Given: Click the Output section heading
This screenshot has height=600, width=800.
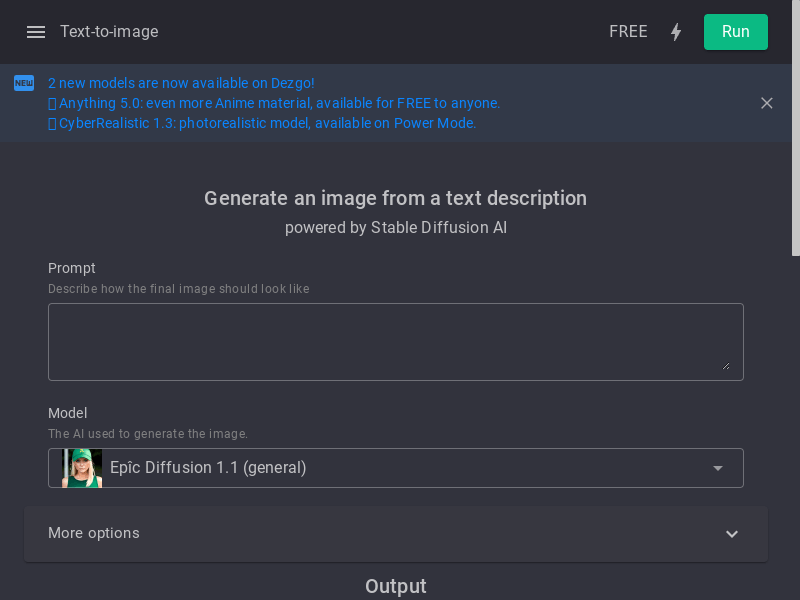Looking at the screenshot, I should tap(395, 586).
